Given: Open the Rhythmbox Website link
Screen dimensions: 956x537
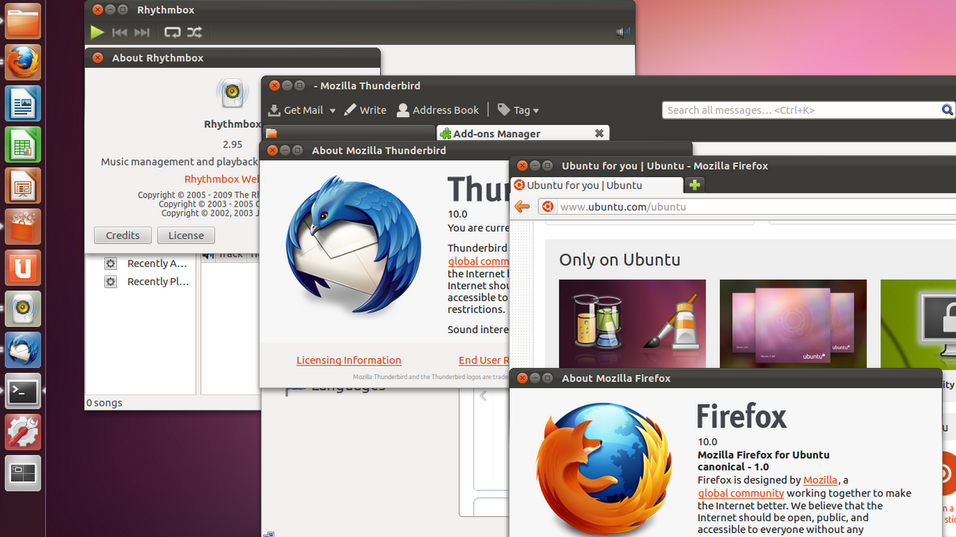Looking at the screenshot, I should (x=222, y=179).
